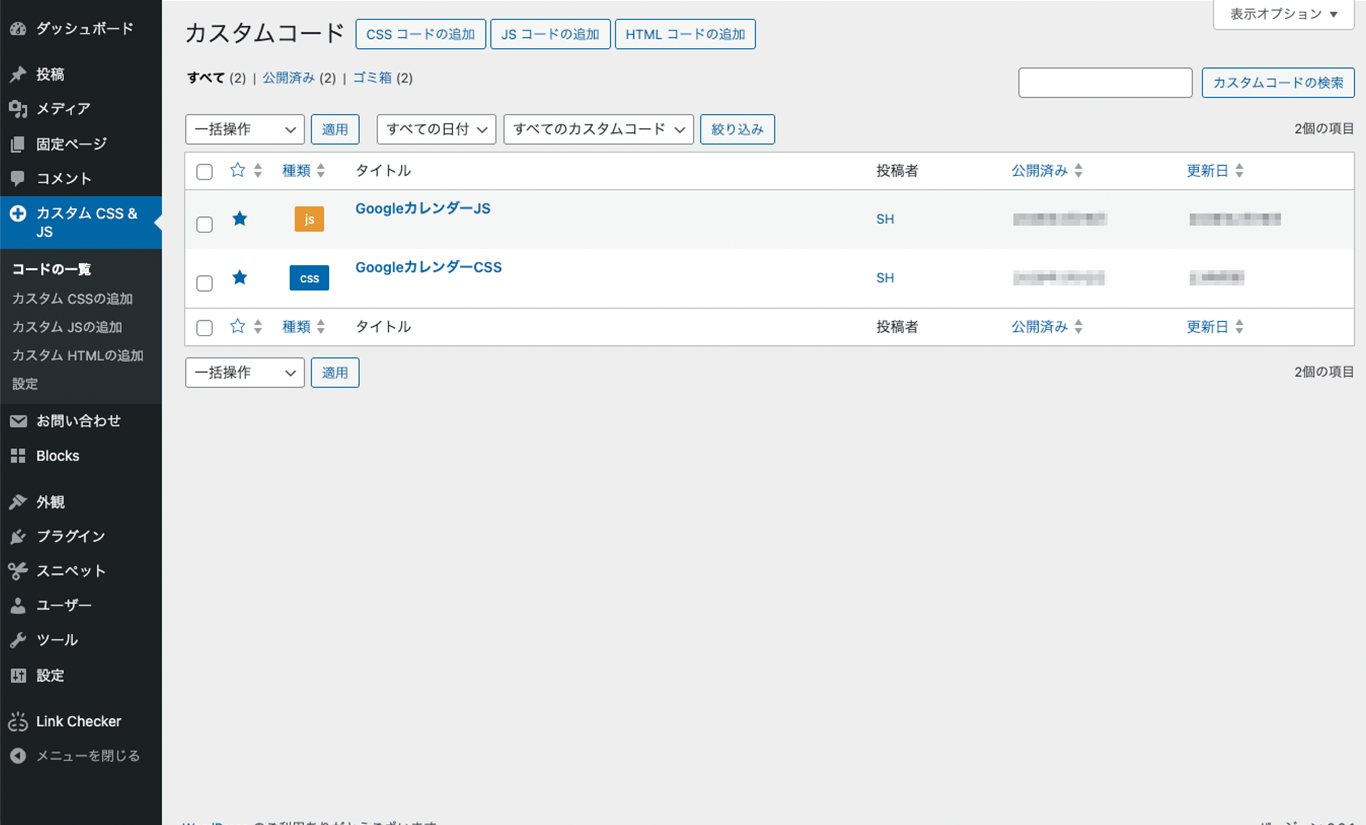Viewport: 1366px width, 825px height.
Task: Click the star icon in table header
Action: click(x=237, y=171)
